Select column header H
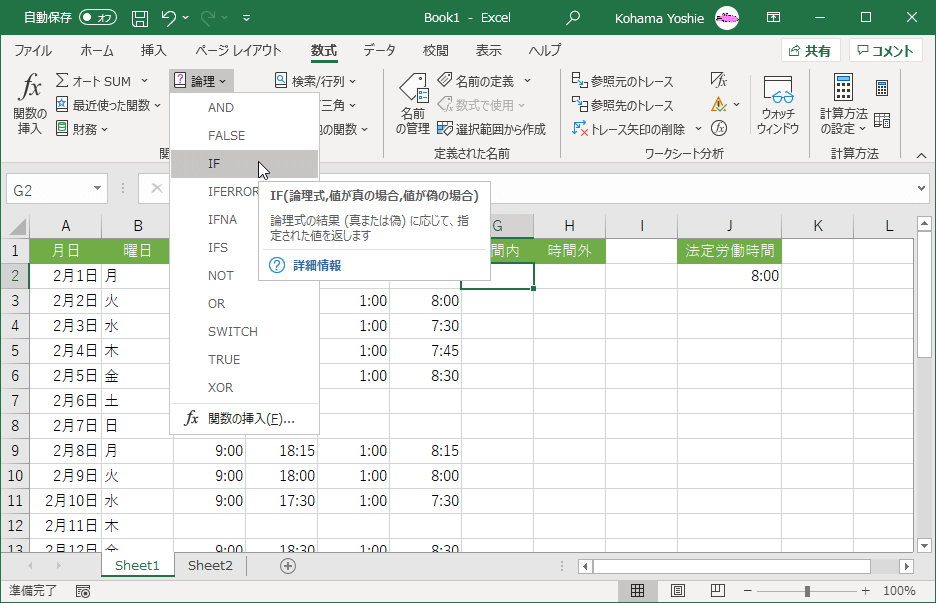Viewport: 936px width, 603px height. click(569, 226)
